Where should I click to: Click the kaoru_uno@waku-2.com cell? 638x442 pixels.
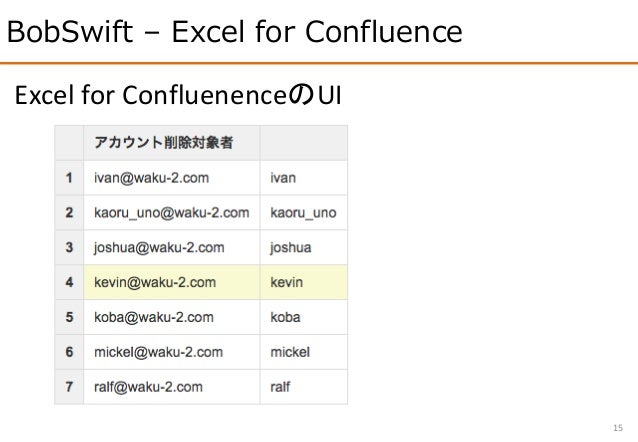tap(172, 213)
